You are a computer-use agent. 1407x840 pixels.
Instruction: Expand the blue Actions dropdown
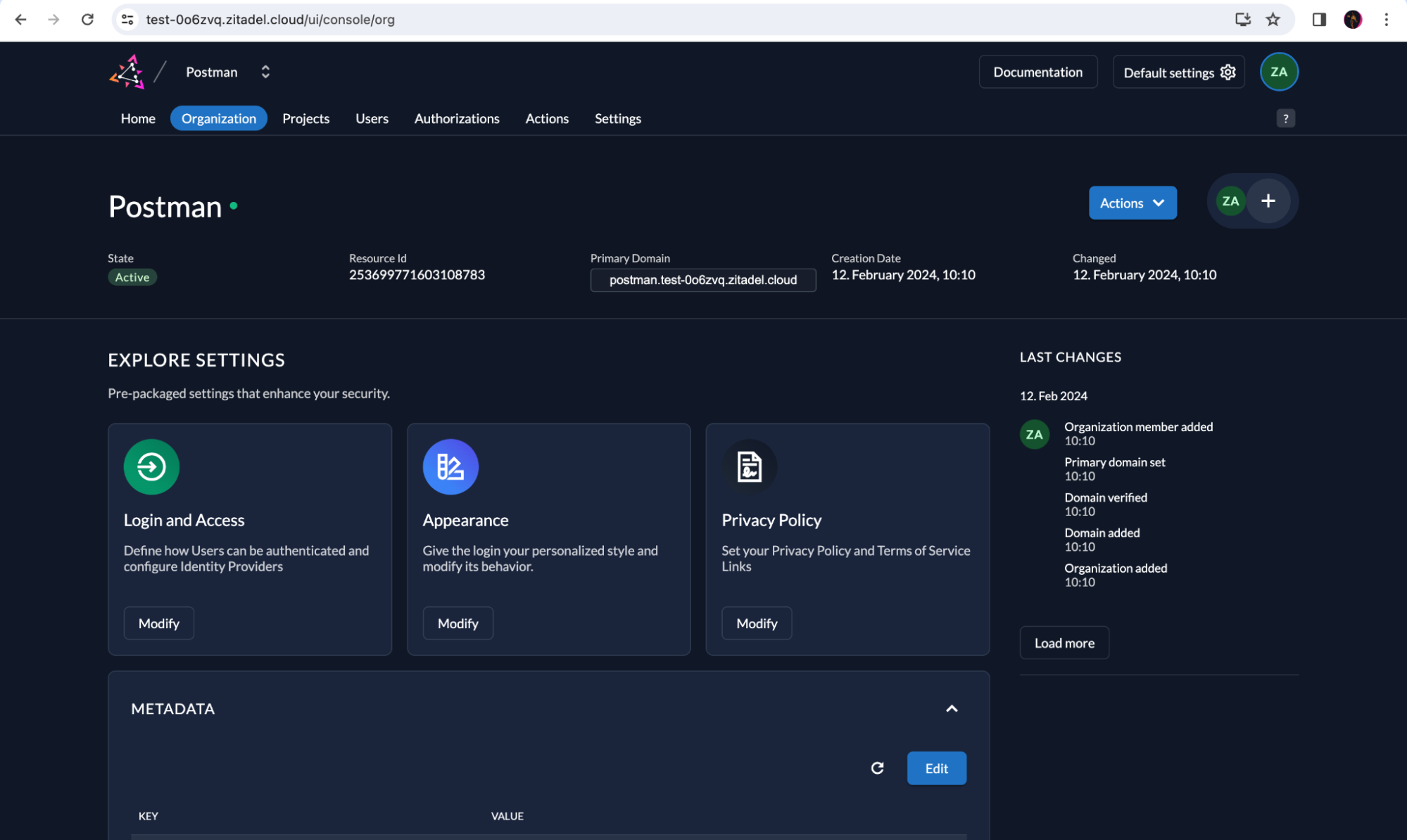[1132, 203]
